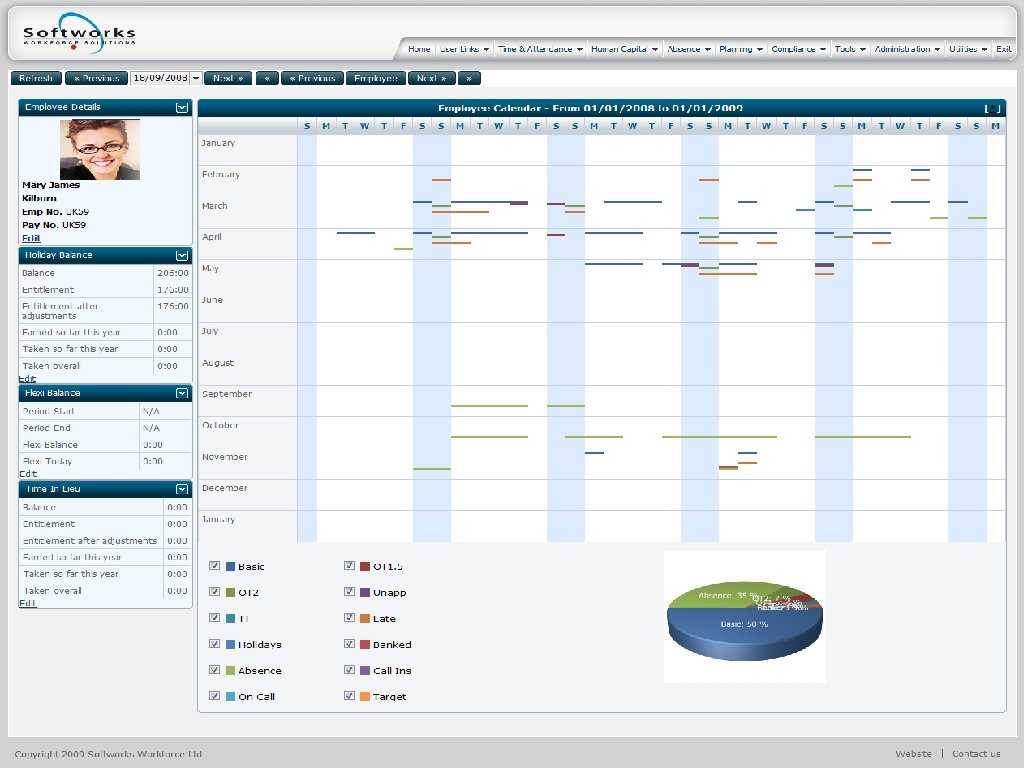Image resolution: width=1024 pixels, height=768 pixels.
Task: Disable the Holidays legend checkbox
Action: tap(214, 643)
